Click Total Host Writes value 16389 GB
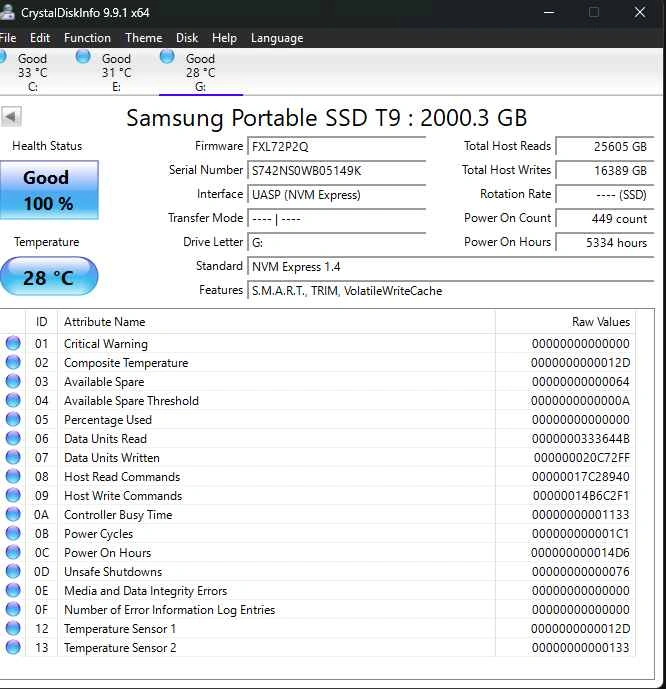666x689 pixels. pos(605,170)
